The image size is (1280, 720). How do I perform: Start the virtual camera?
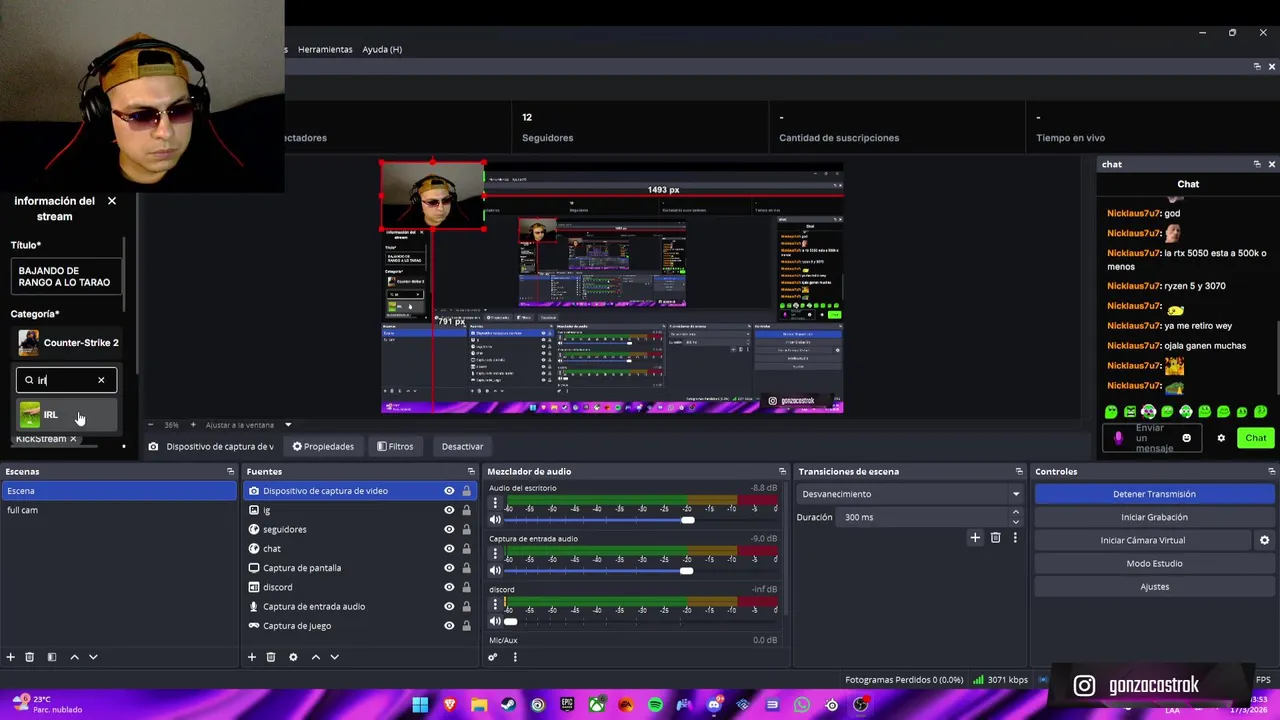[1143, 540]
